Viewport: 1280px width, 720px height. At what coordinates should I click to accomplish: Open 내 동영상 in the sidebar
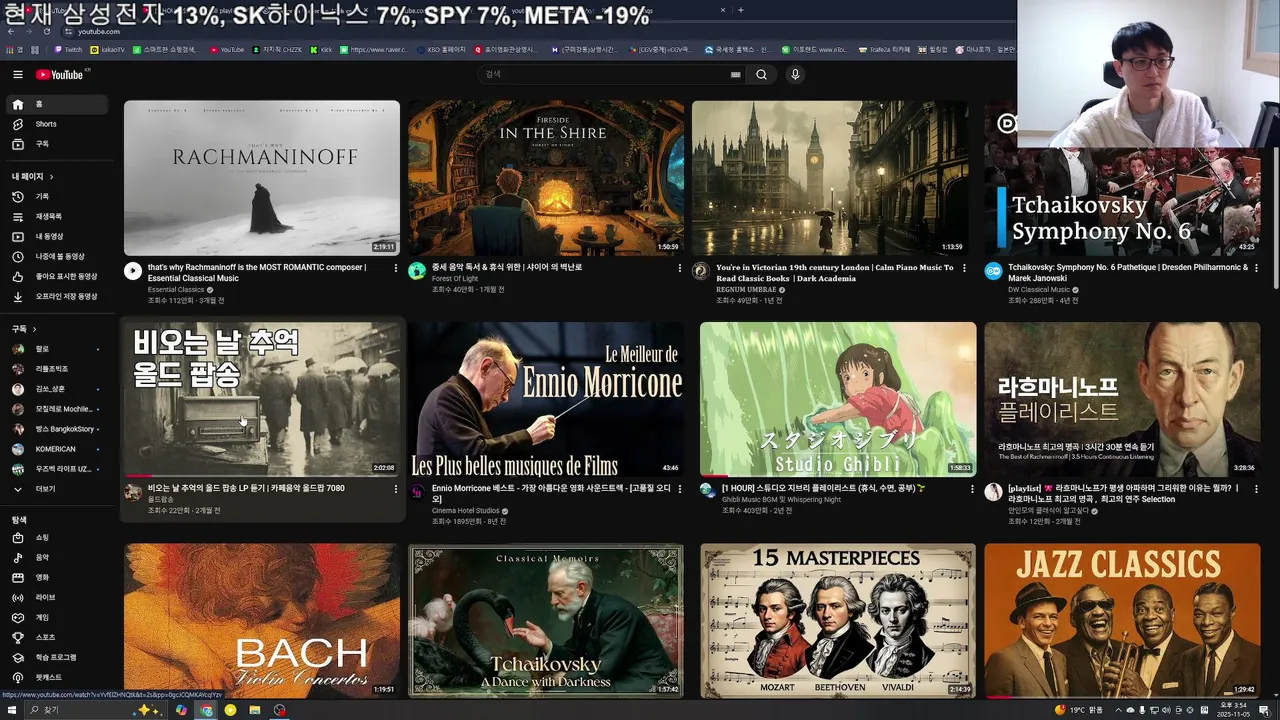pyautogui.click(x=57, y=237)
